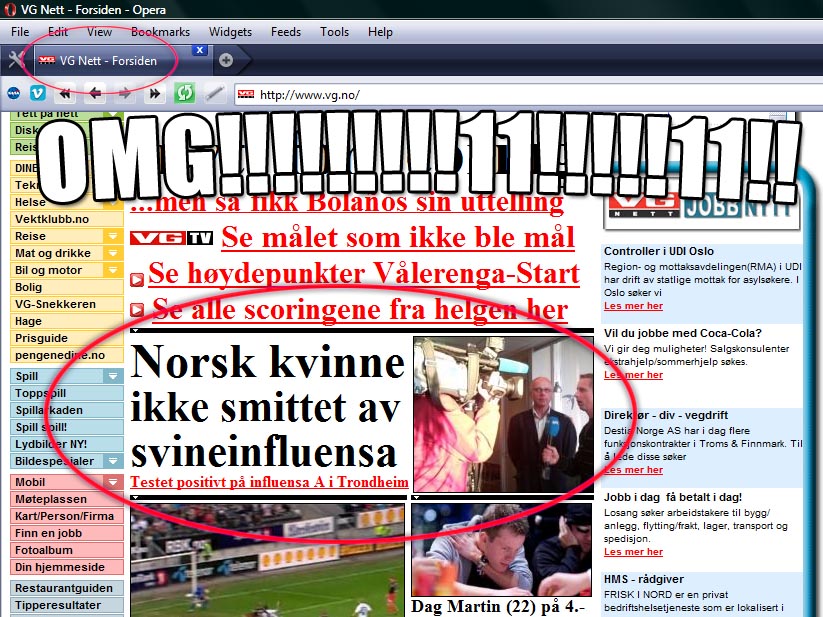Reload the page with green refresh icon

pos(184,93)
